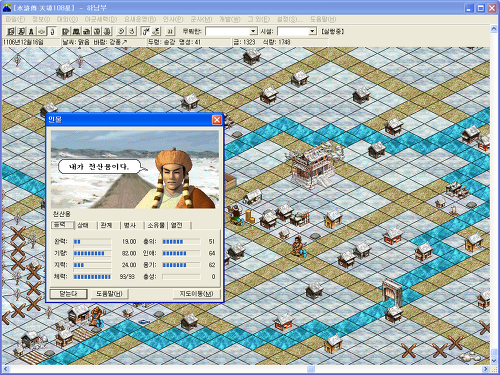Screen dimensions: 500x375
Task: Click the horizontal scrollbar right arrow
Action: click(486, 369)
